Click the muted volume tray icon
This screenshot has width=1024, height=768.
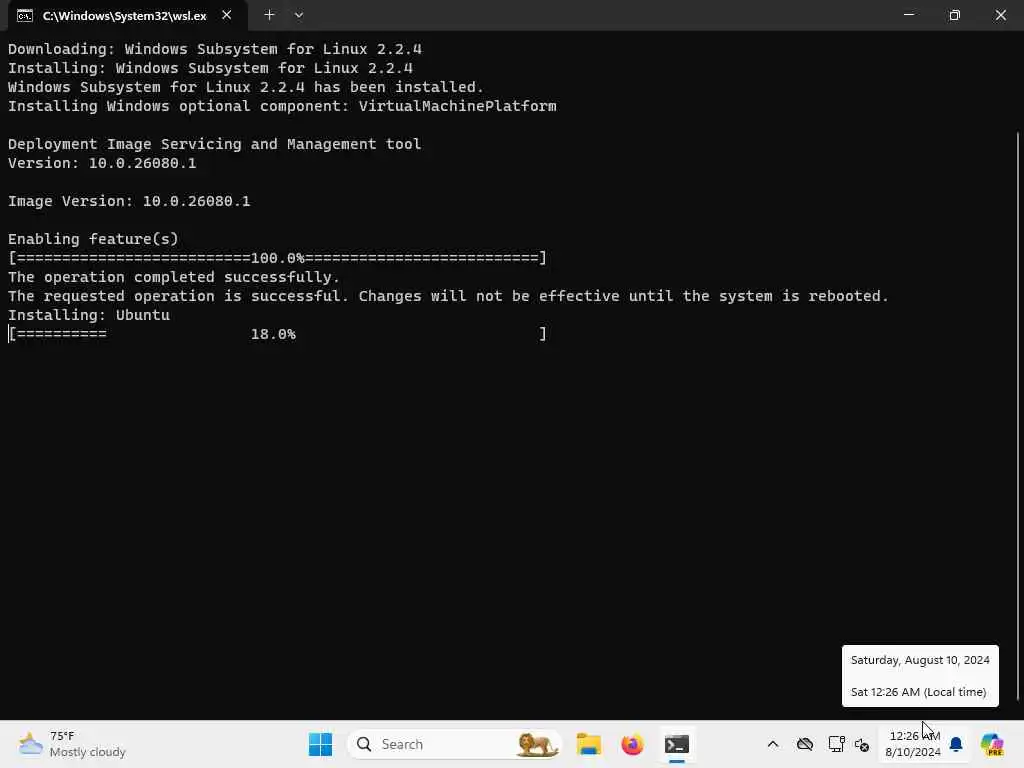pyautogui.click(x=862, y=744)
